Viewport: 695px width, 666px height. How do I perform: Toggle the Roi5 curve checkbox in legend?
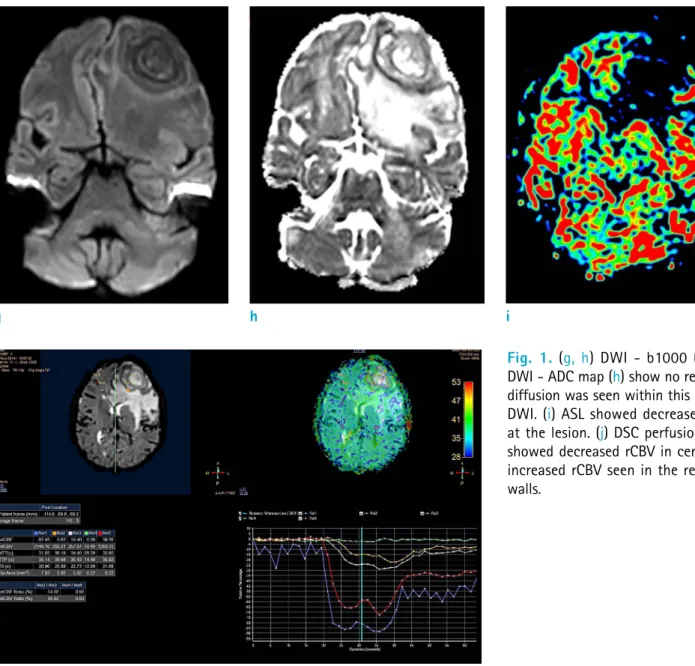(301, 518)
